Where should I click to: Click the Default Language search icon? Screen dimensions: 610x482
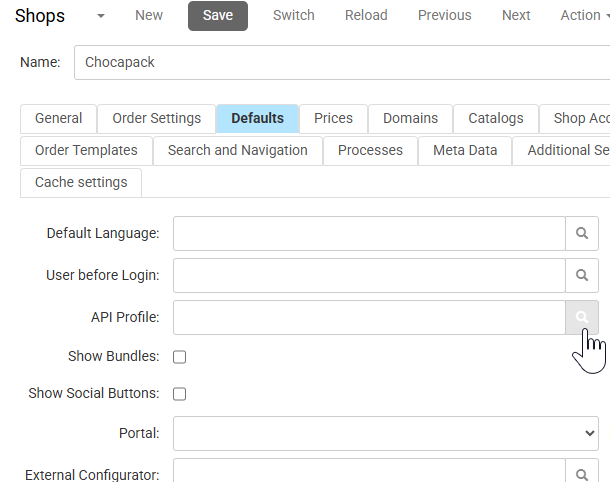tap(581, 234)
